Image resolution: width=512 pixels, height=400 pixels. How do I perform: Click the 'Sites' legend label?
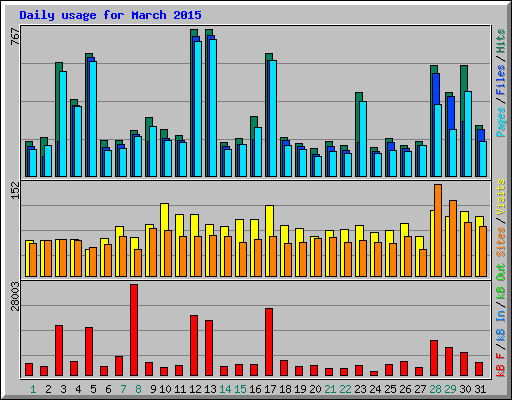click(x=500, y=242)
